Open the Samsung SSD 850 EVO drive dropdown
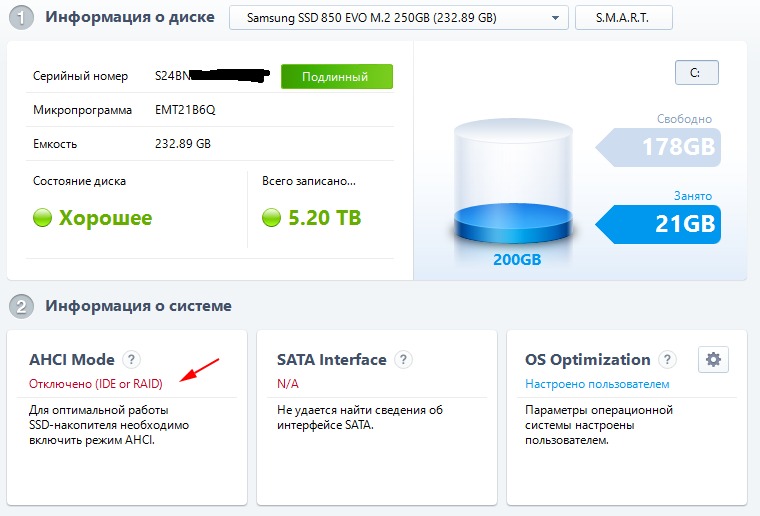Screen dimensions: 760x516 pos(399,18)
